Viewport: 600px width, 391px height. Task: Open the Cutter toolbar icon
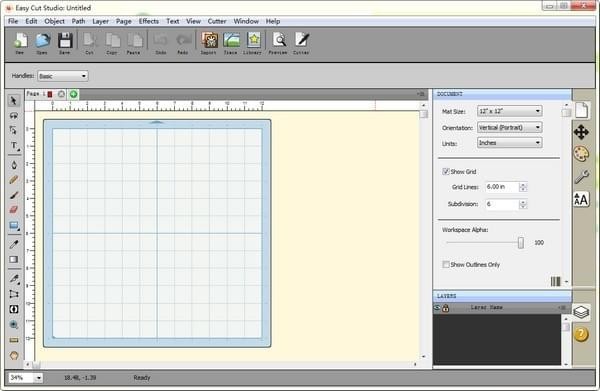point(302,40)
